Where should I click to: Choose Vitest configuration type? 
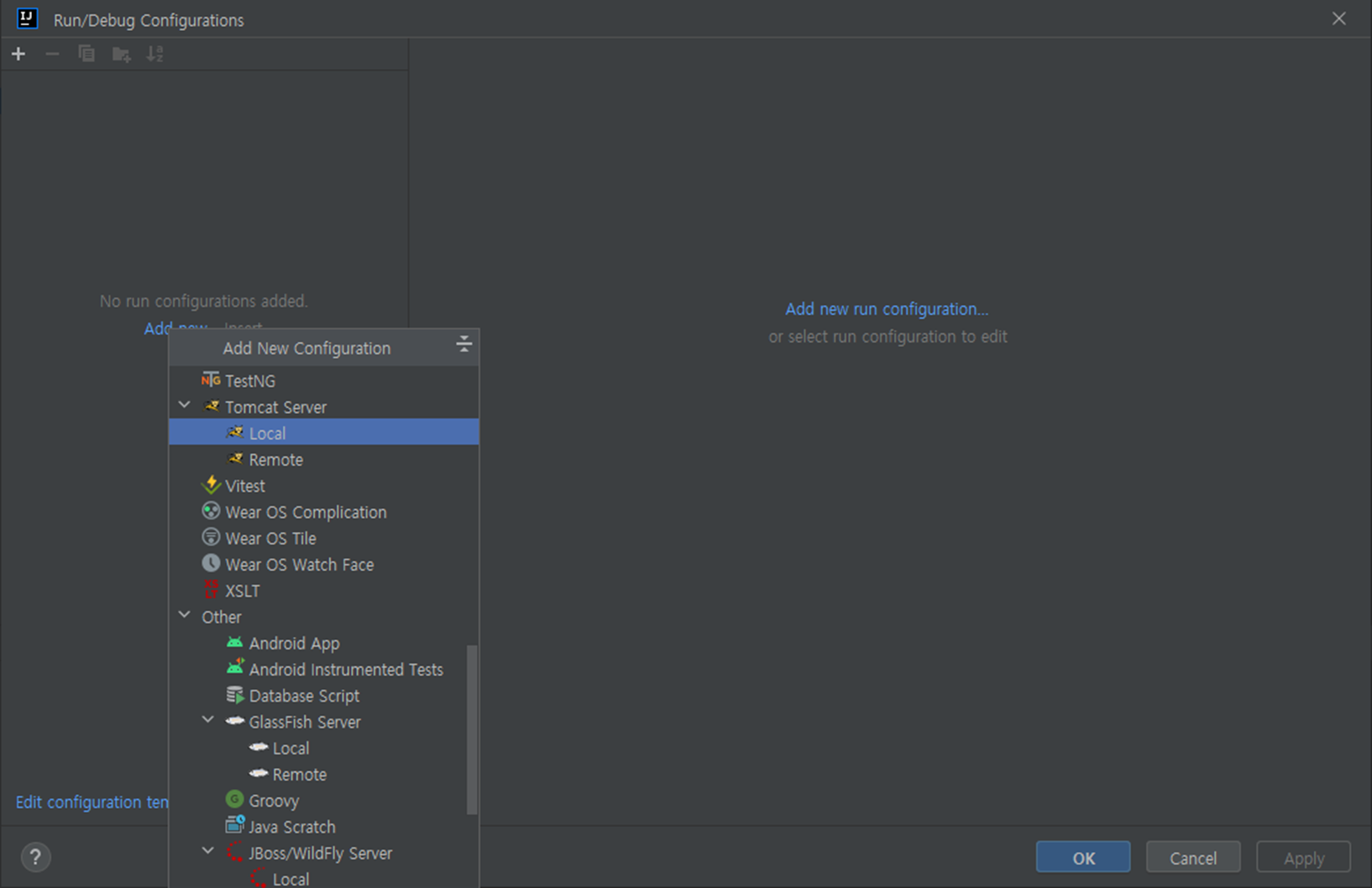[324, 486]
